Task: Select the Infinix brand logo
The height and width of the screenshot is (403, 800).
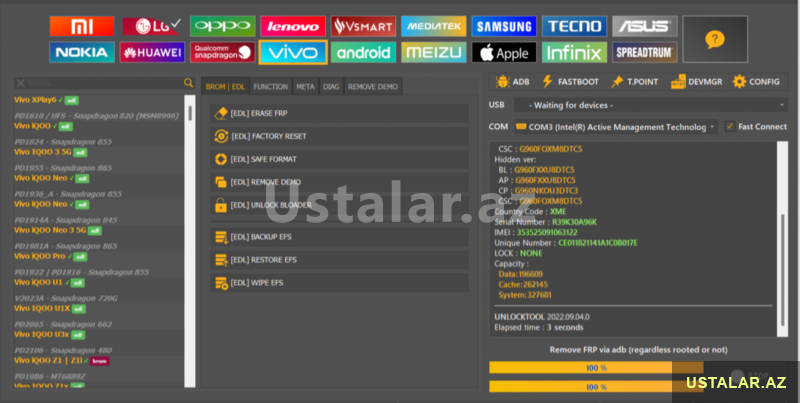Action: [x=574, y=52]
